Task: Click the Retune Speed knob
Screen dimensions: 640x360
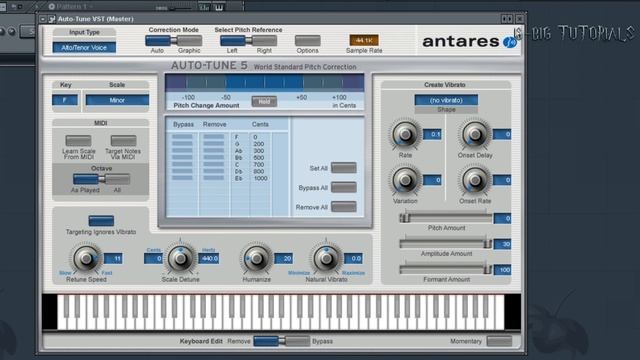Action: click(86, 258)
